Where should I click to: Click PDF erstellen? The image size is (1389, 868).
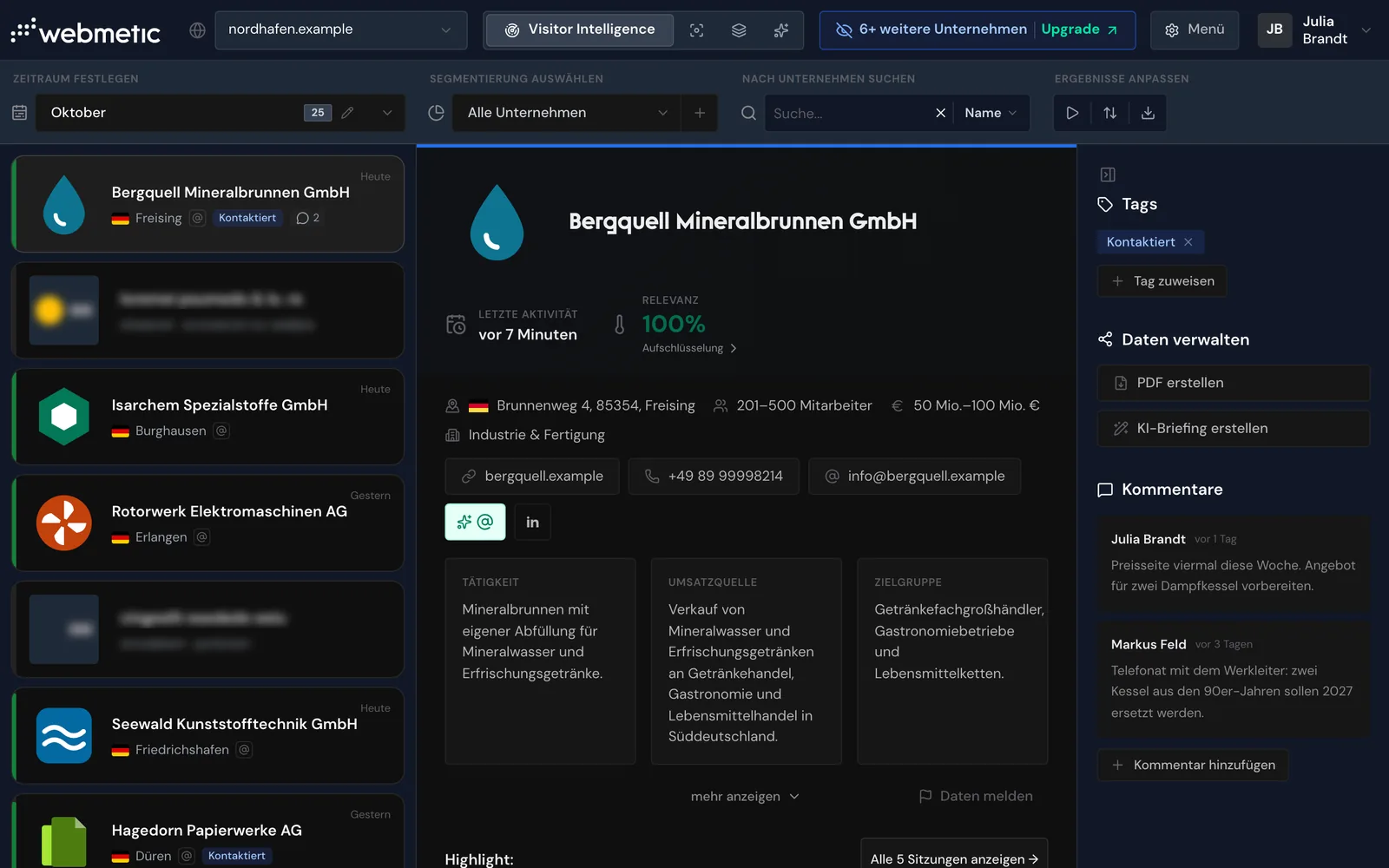pyautogui.click(x=1234, y=383)
